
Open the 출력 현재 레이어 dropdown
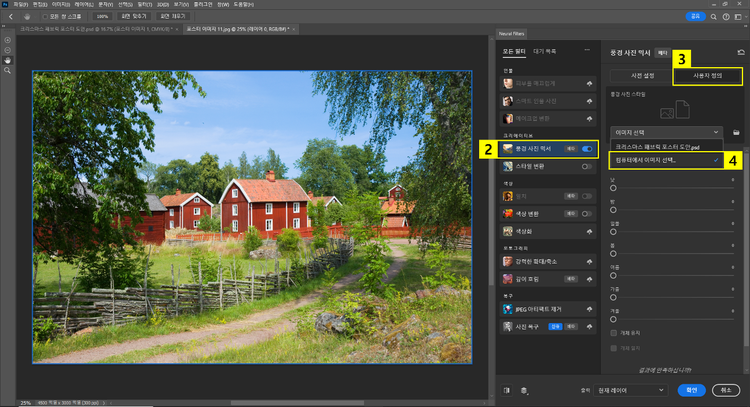630,390
